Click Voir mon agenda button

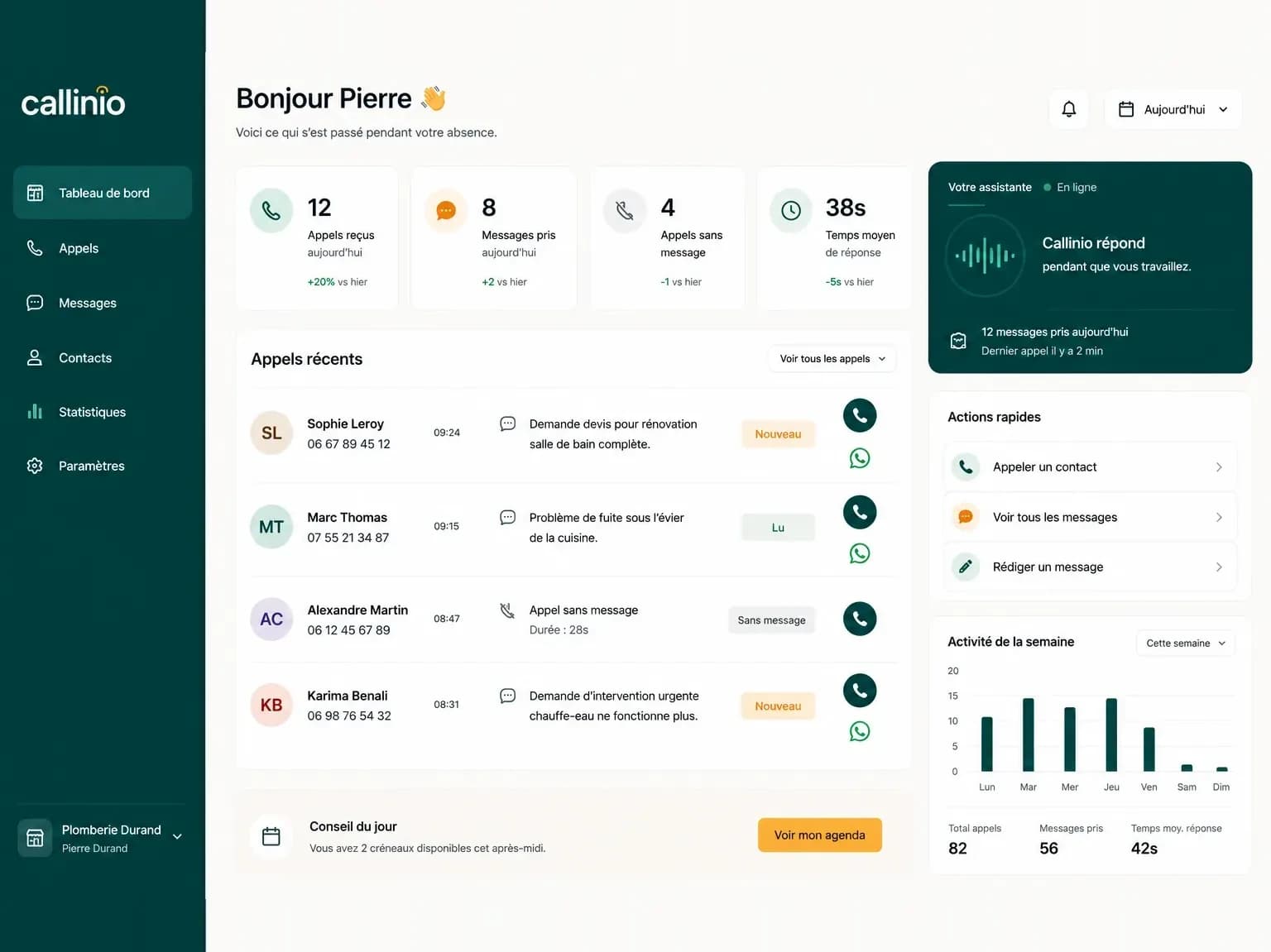tap(819, 835)
